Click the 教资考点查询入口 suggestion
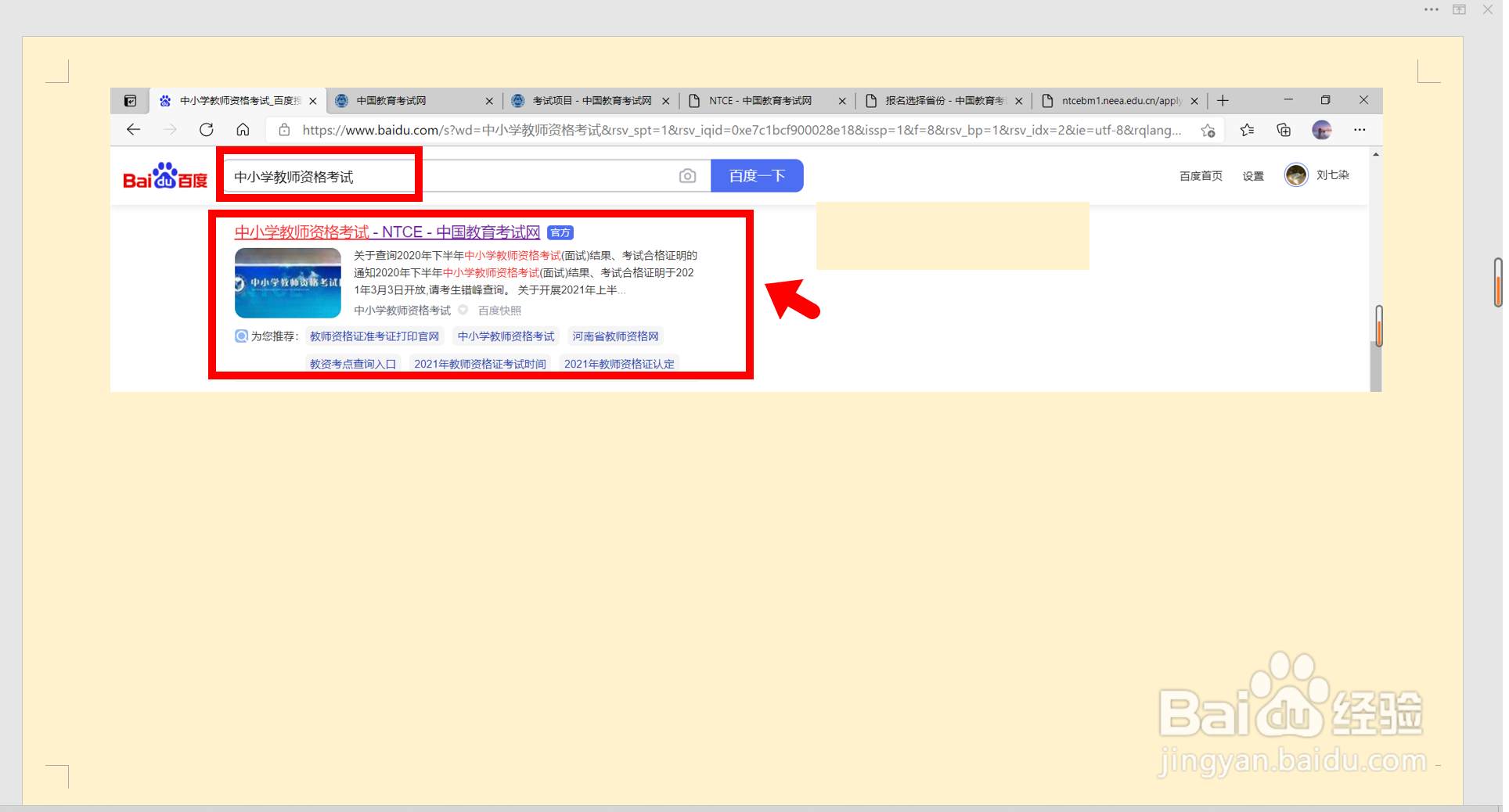The width and height of the screenshot is (1509, 812). pos(353,364)
